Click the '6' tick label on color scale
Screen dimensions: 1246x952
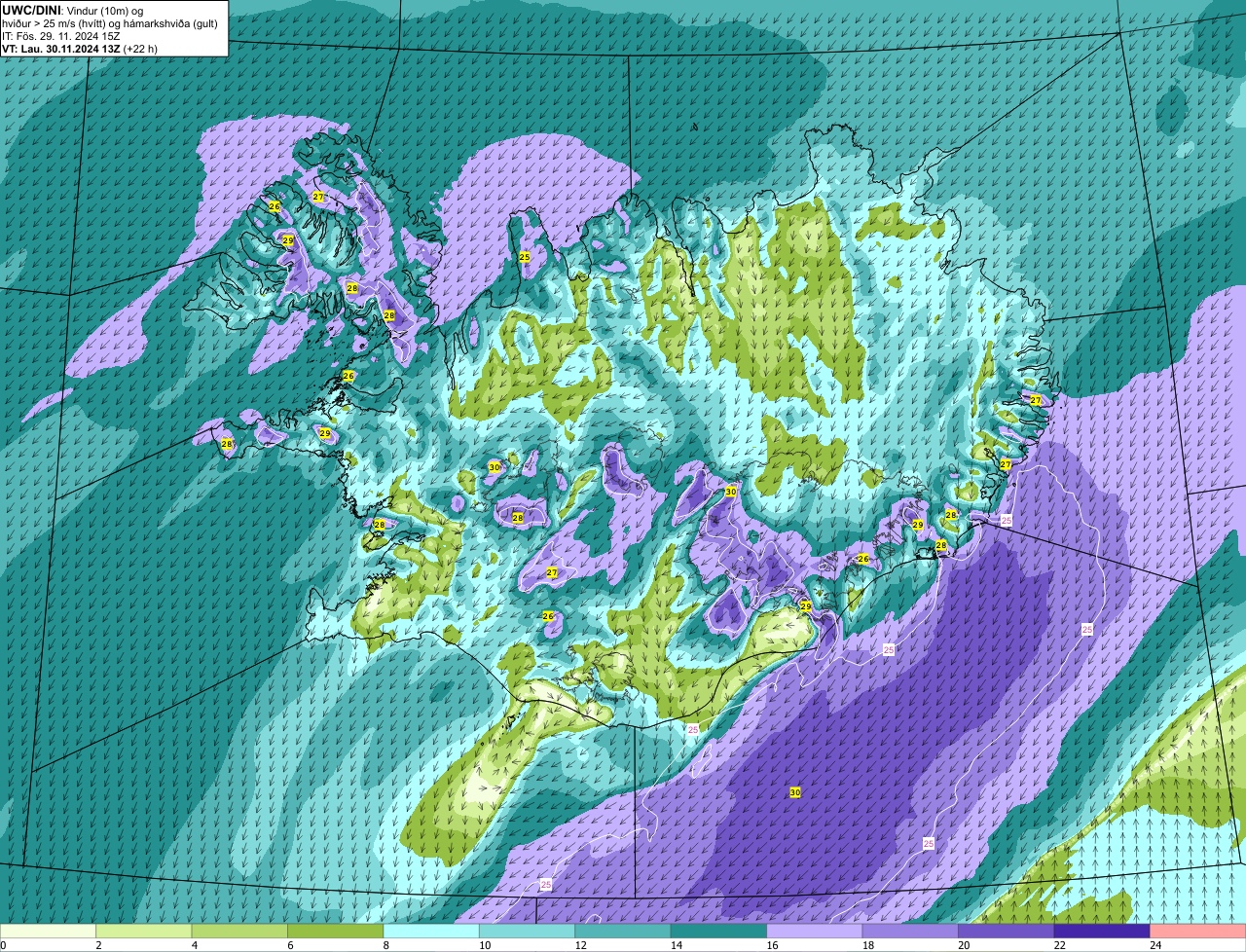pos(289,944)
